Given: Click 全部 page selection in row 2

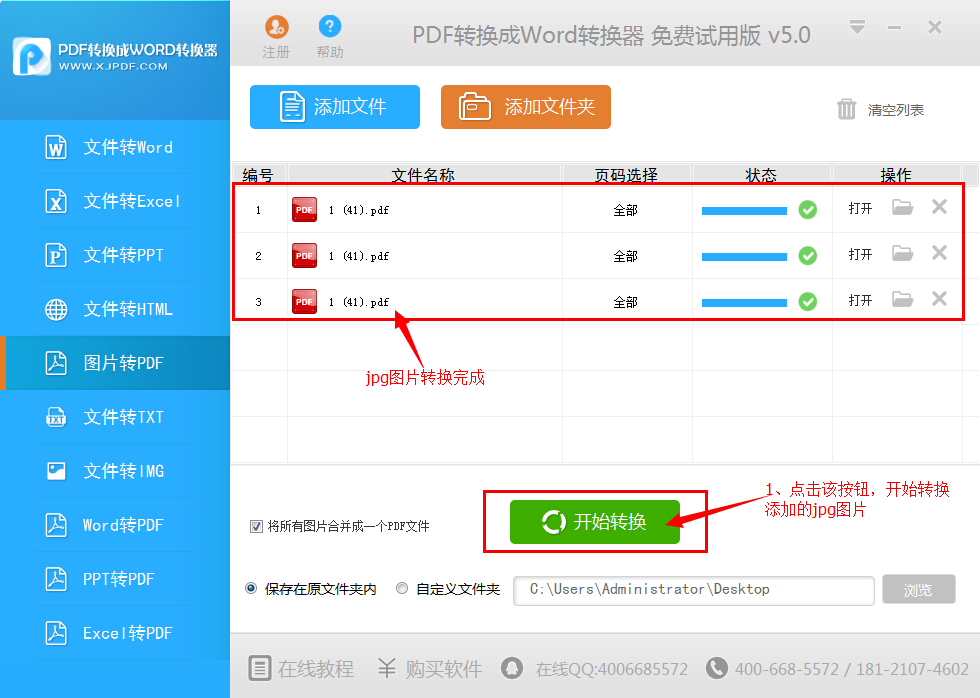Looking at the screenshot, I should [625, 257].
